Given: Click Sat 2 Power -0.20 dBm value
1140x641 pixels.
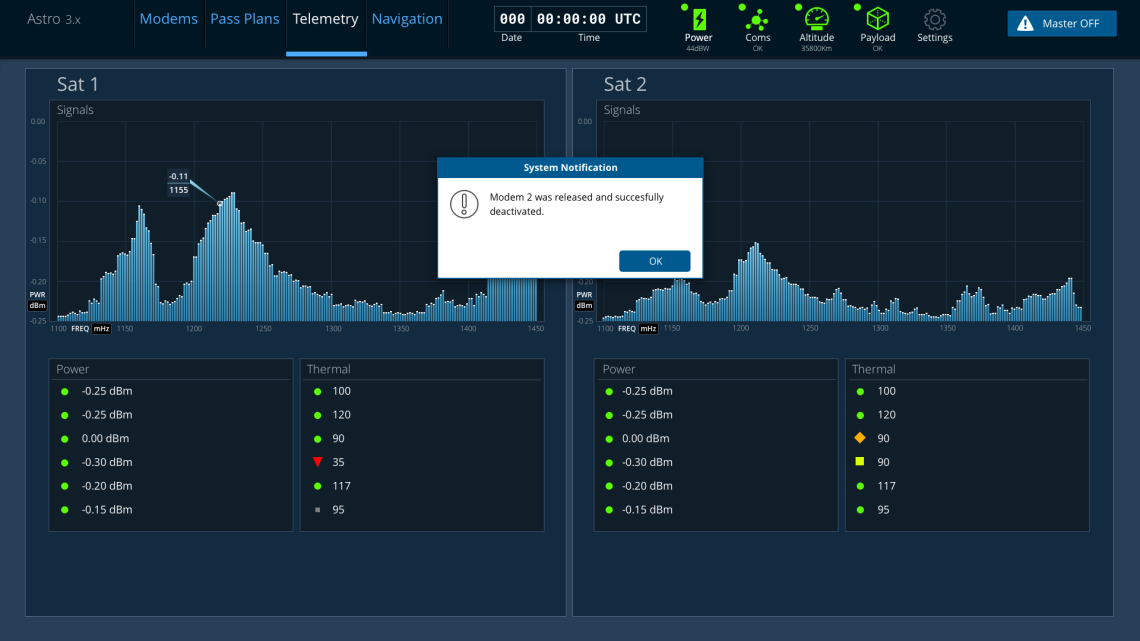Looking at the screenshot, I should pyautogui.click(x=647, y=485).
